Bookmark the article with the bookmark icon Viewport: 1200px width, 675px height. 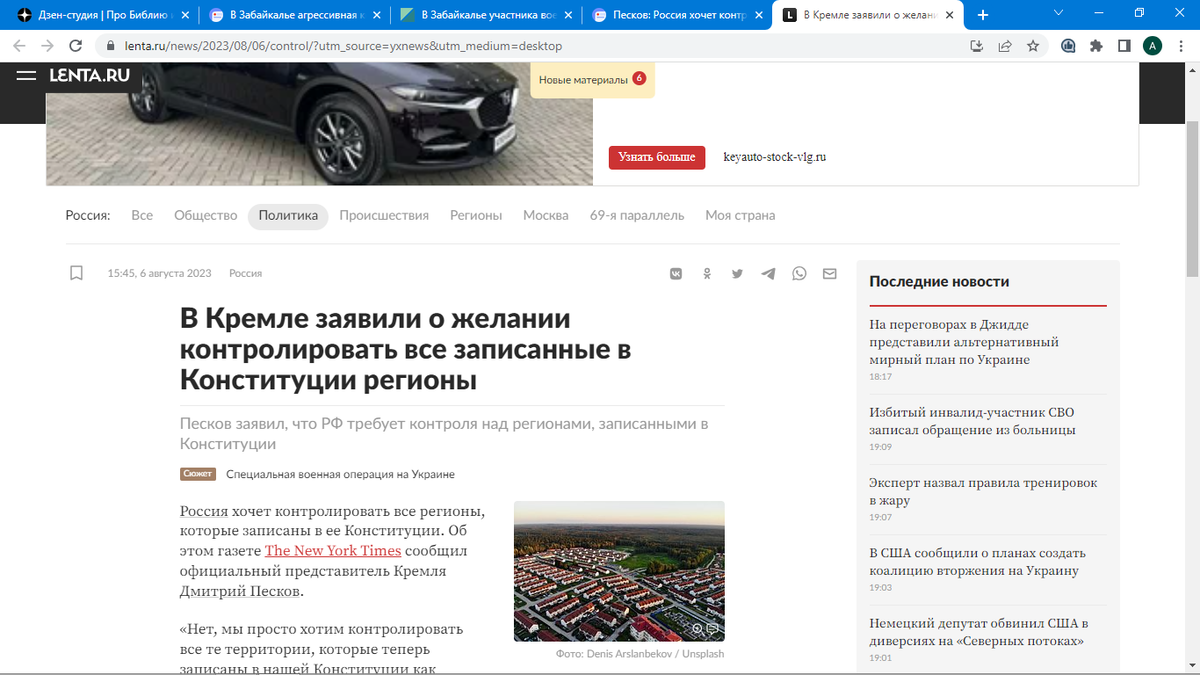(76, 273)
